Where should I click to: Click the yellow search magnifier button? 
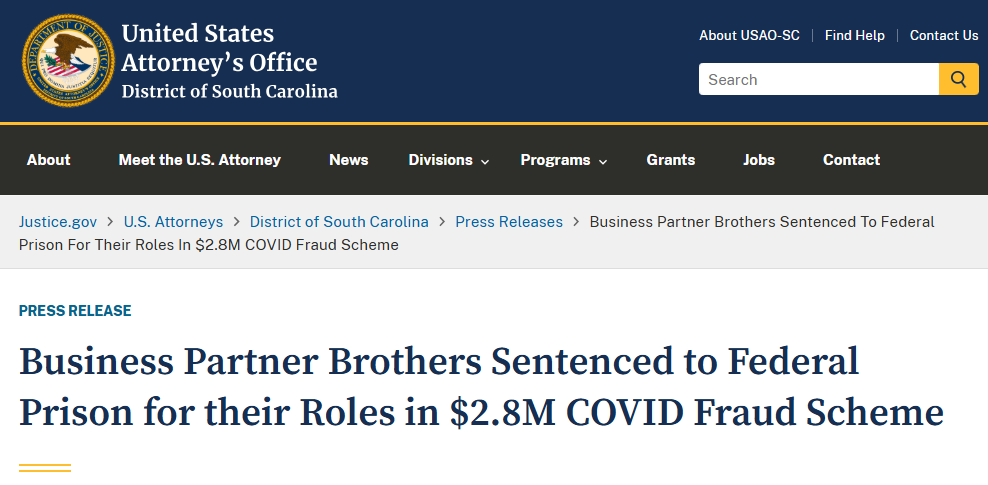(958, 79)
